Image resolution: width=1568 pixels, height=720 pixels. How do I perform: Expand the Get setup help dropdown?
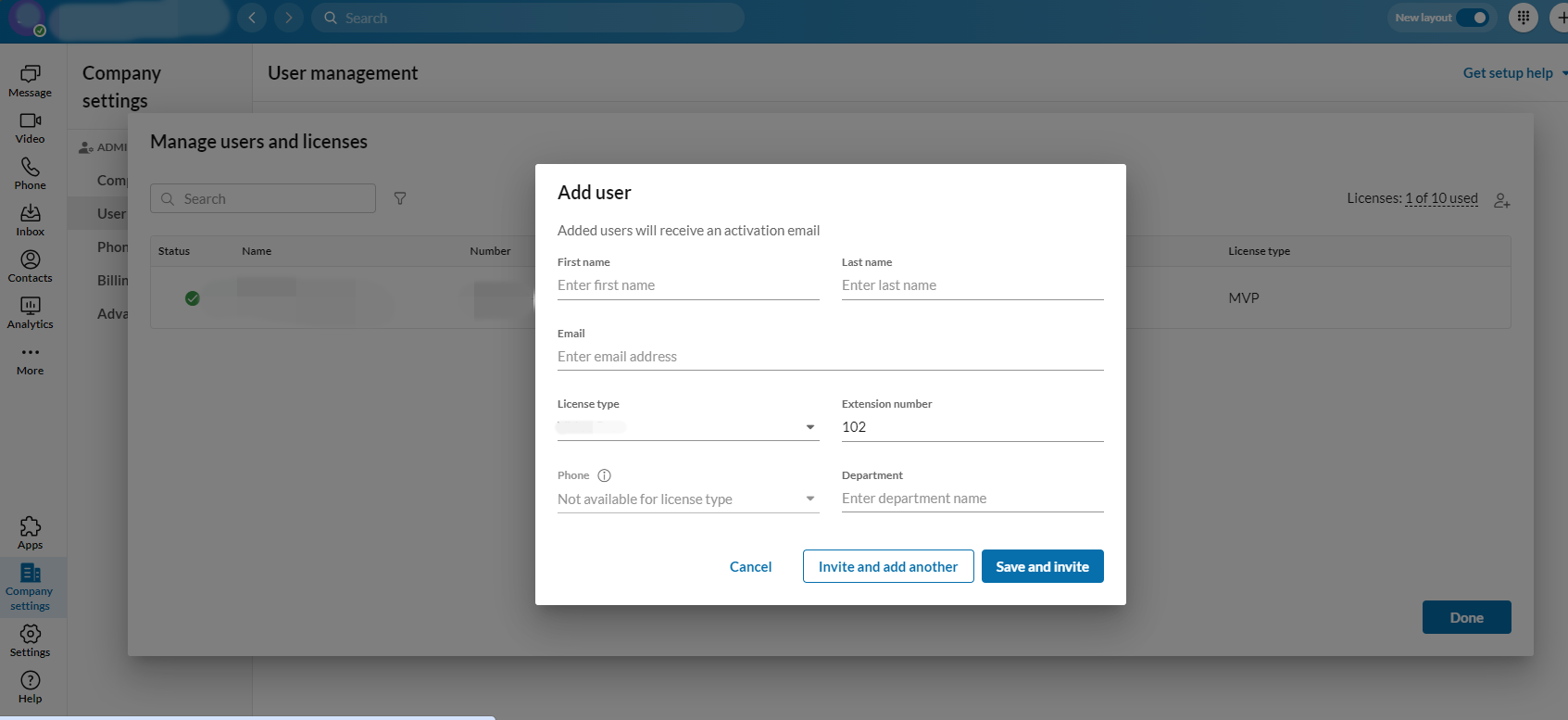1507,72
